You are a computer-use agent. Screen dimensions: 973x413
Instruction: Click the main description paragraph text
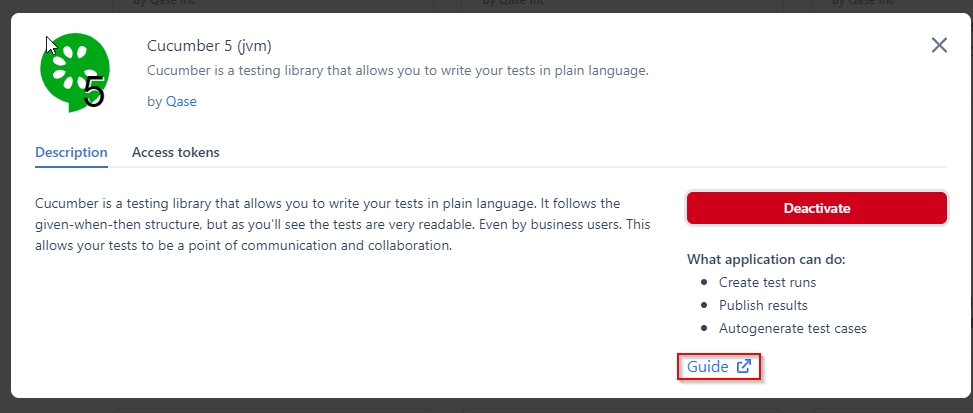342,224
